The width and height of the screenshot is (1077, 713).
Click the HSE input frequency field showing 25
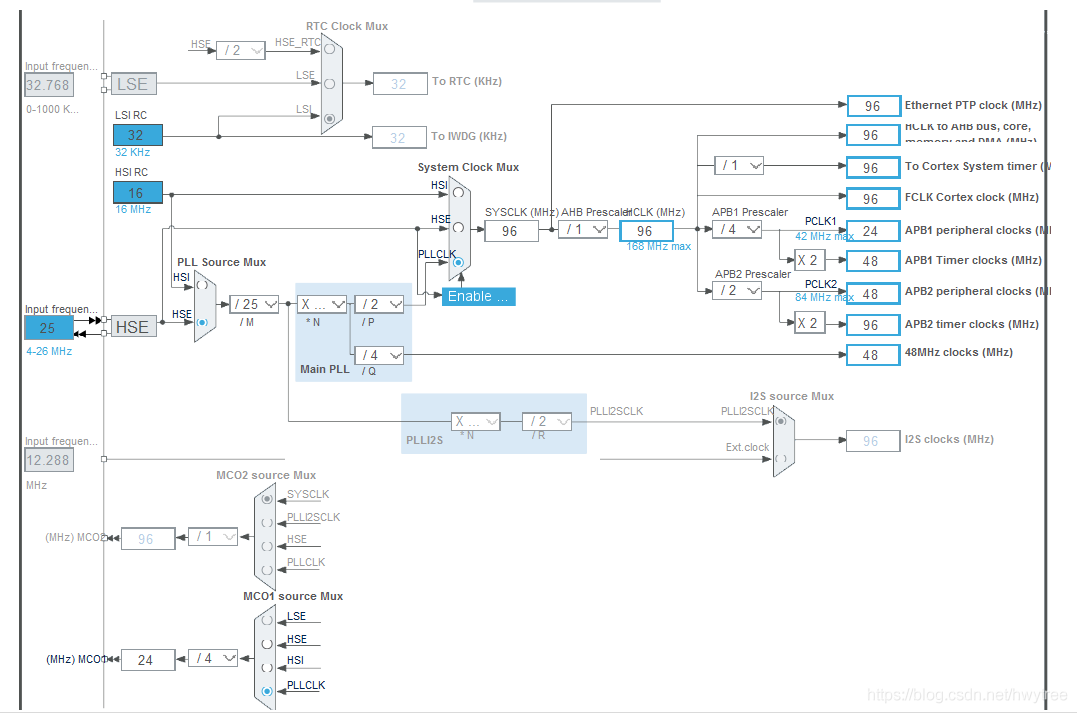click(49, 328)
